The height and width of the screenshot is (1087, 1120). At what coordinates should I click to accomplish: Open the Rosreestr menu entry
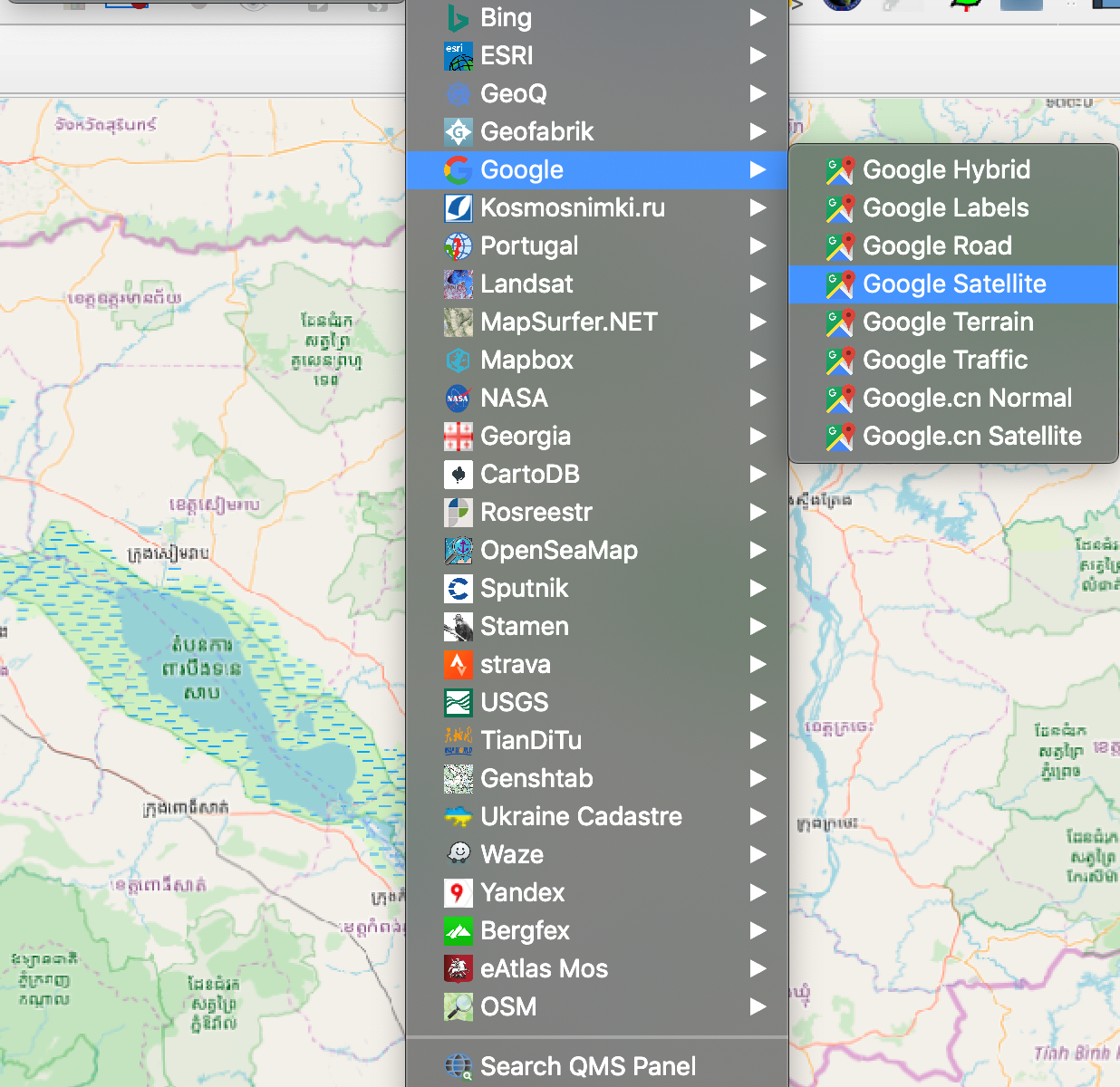coord(597,513)
